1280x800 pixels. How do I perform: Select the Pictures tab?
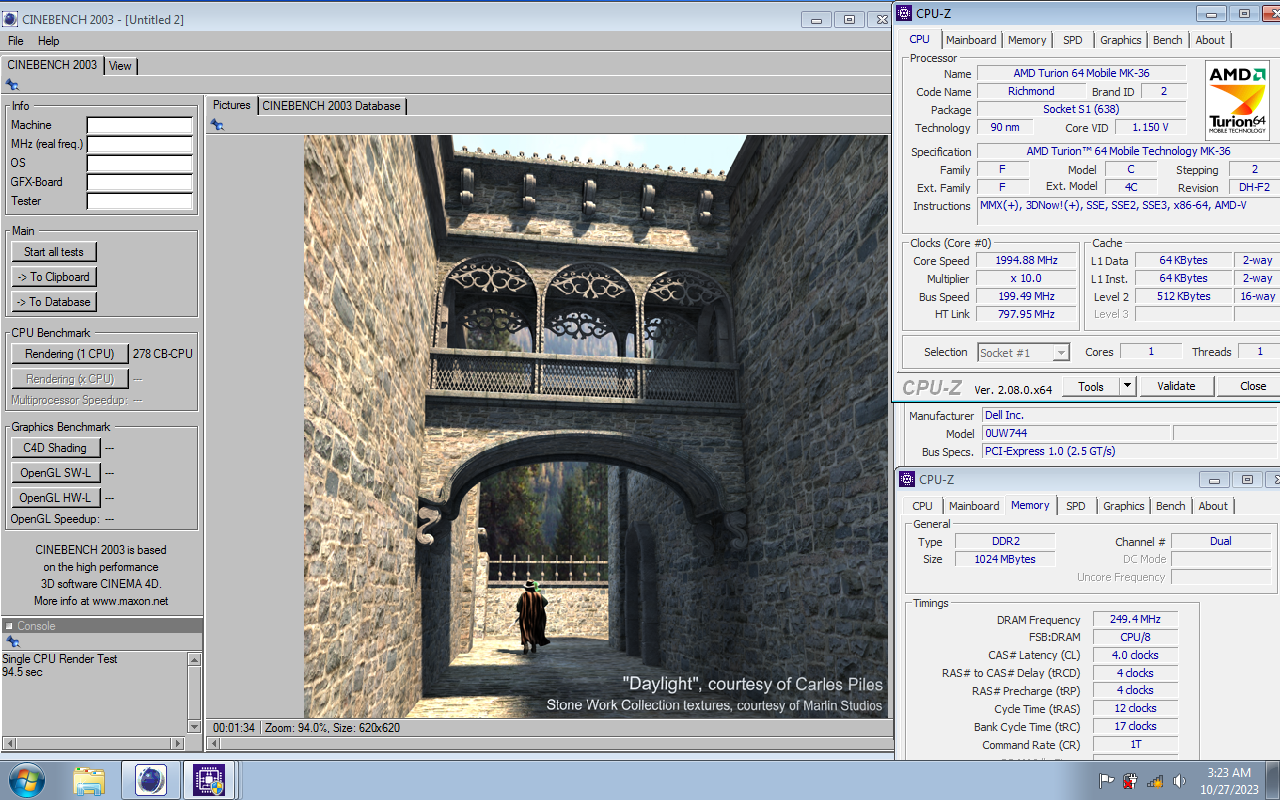[x=232, y=105]
